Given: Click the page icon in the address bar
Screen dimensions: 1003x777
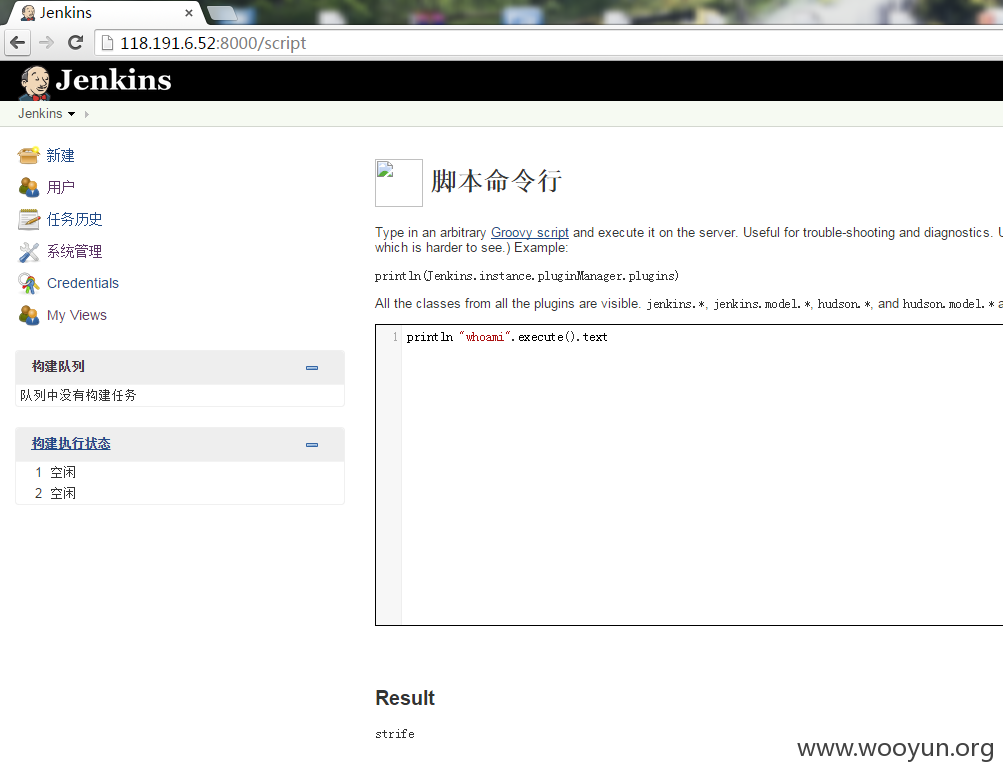Looking at the screenshot, I should [108, 43].
